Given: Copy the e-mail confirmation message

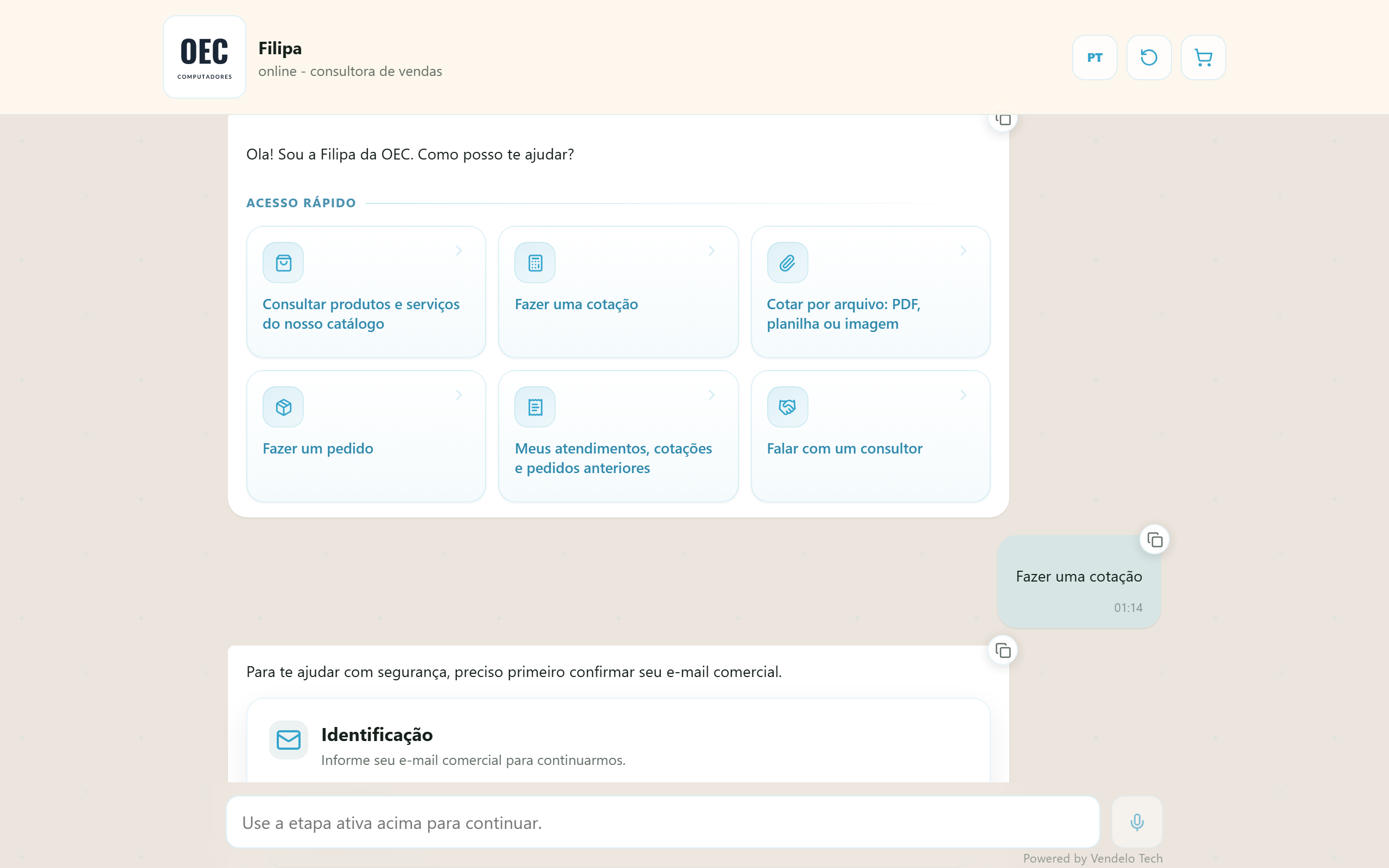Looking at the screenshot, I should click(x=1003, y=650).
